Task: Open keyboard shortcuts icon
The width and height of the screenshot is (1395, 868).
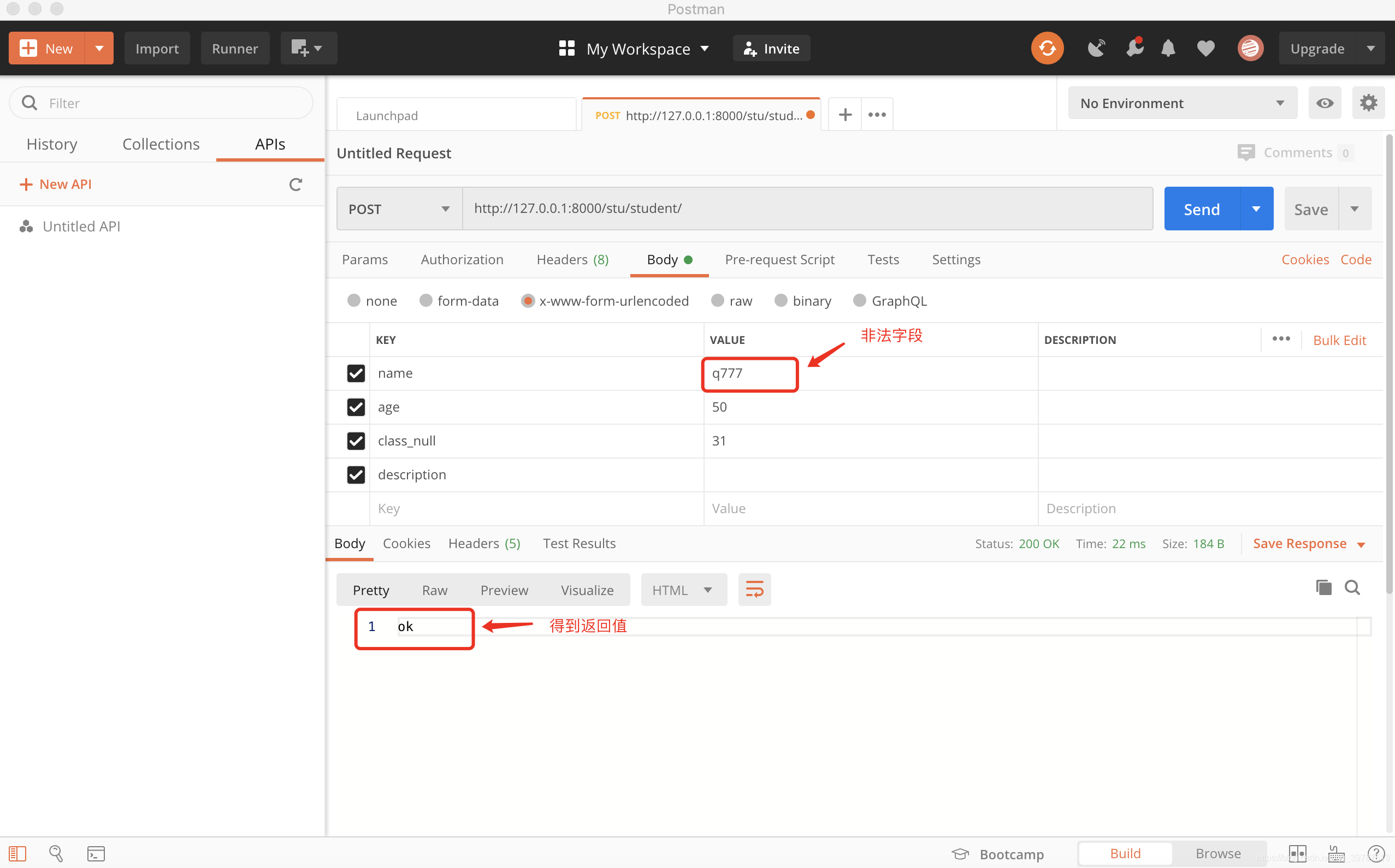Action: 1336,854
